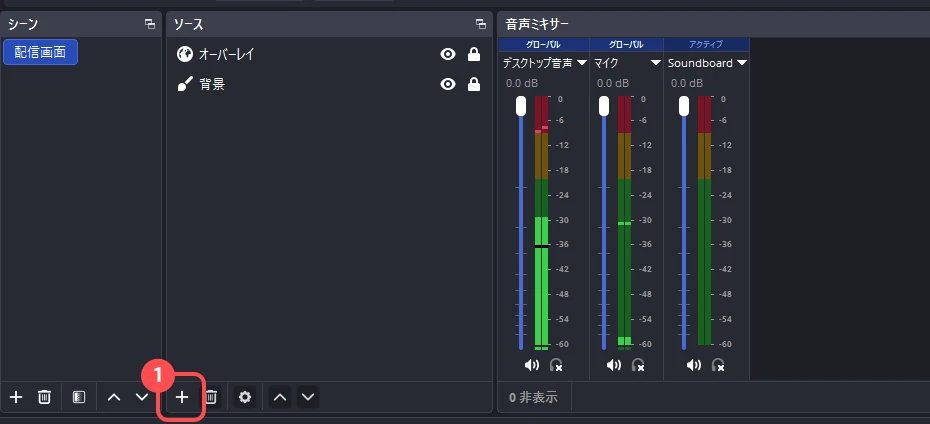Remove selected source with trash icon
This screenshot has width=930, height=424.
pos(210,397)
